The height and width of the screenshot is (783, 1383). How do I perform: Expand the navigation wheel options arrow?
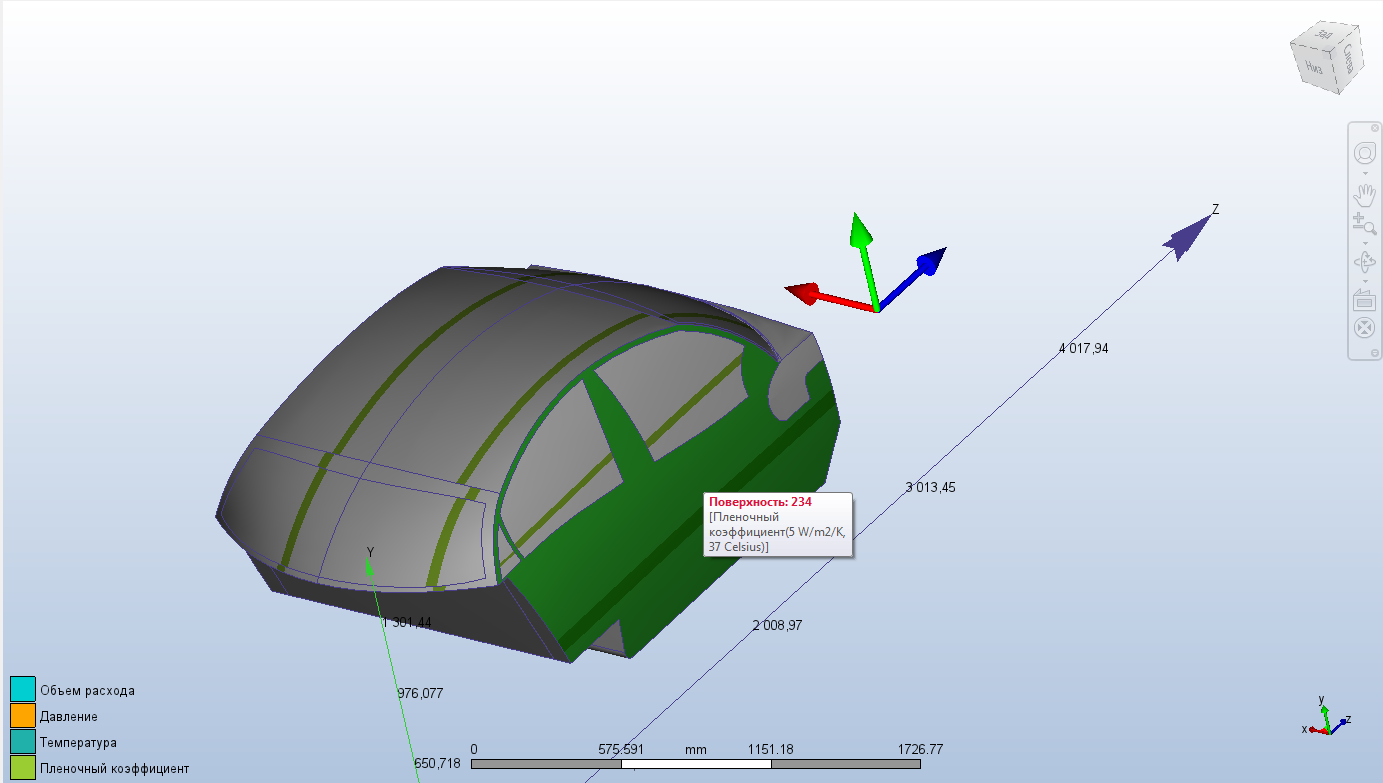[x=1365, y=172]
